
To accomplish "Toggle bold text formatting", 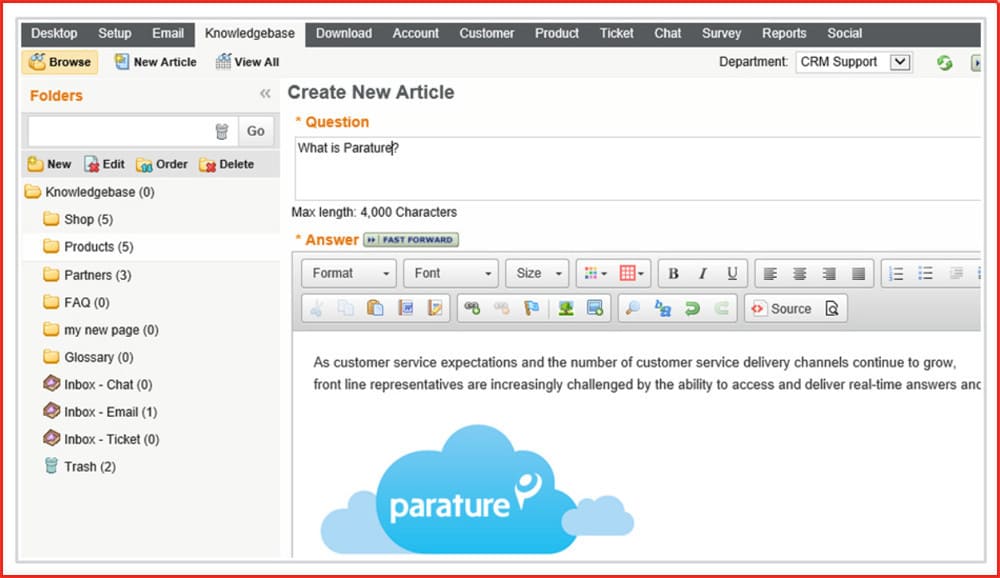I will 673,273.
